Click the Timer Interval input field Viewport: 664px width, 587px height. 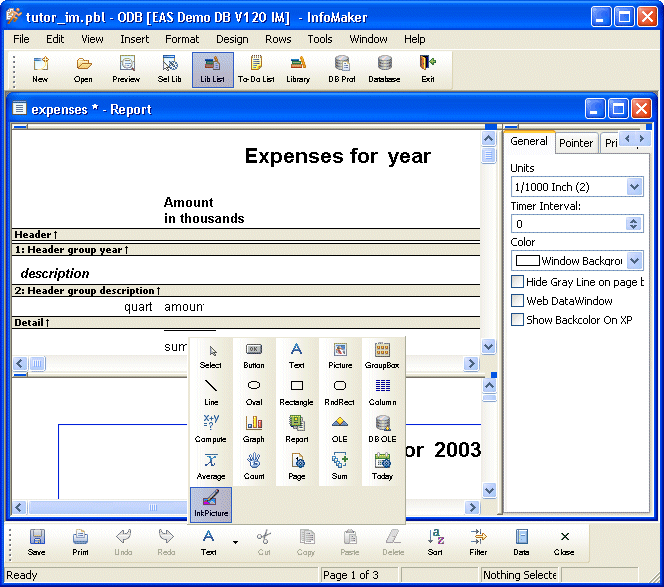pos(569,224)
